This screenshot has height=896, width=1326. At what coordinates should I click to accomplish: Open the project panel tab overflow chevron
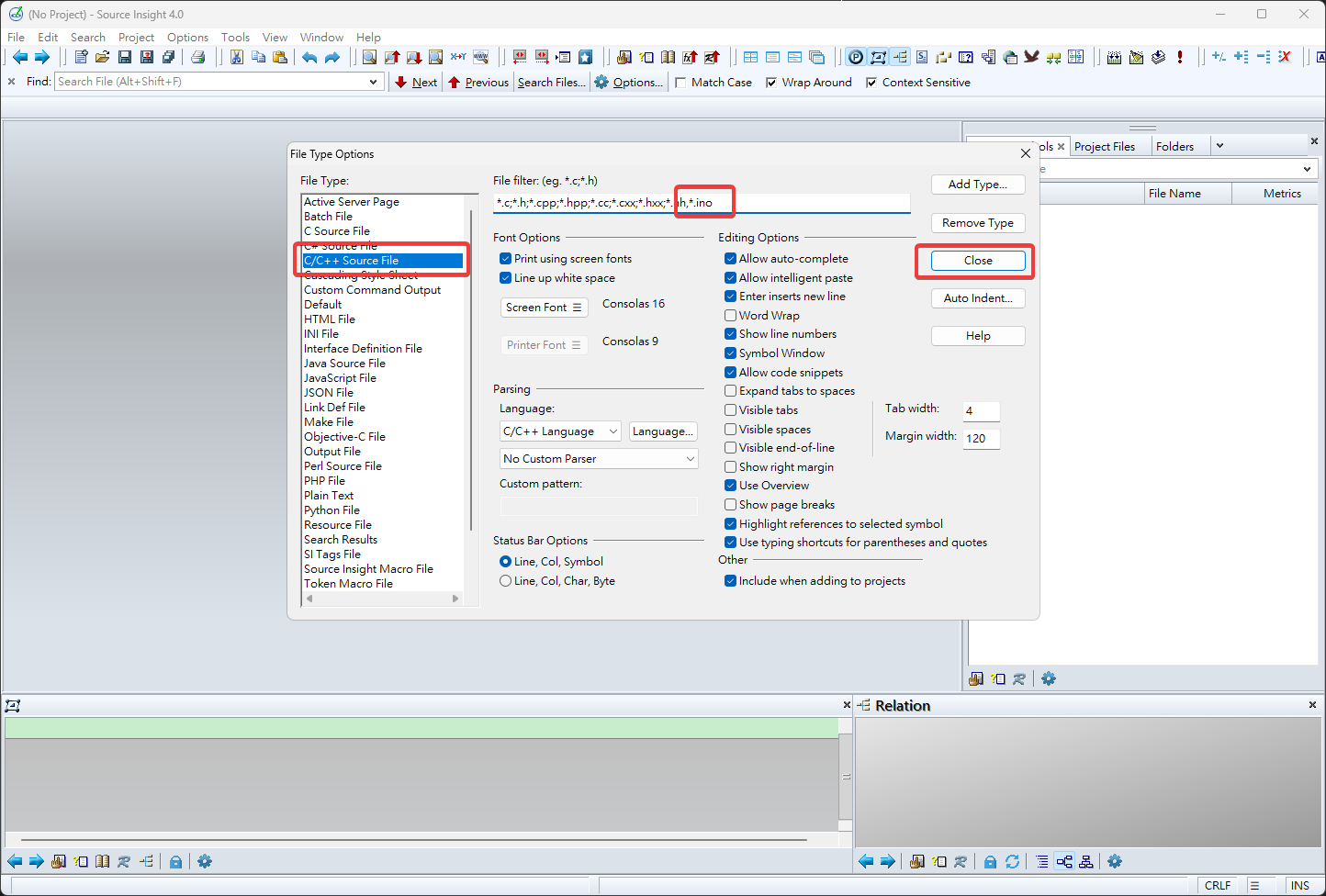coord(1219,146)
